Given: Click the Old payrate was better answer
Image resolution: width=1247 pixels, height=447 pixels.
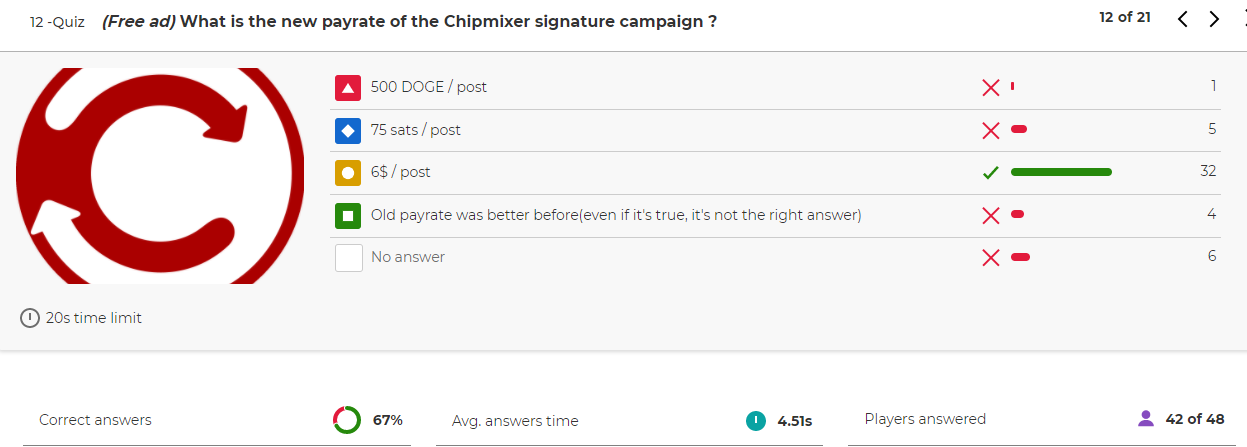Looking at the screenshot, I should (616, 215).
